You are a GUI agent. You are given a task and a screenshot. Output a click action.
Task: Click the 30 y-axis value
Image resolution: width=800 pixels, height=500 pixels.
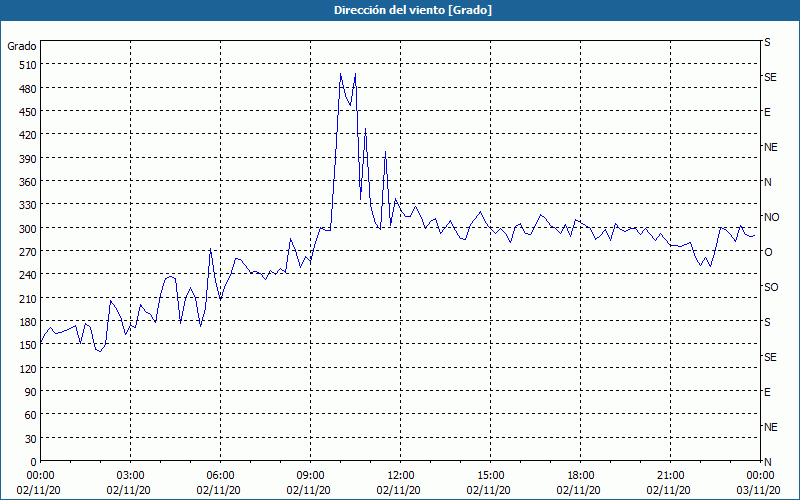click(x=31, y=439)
